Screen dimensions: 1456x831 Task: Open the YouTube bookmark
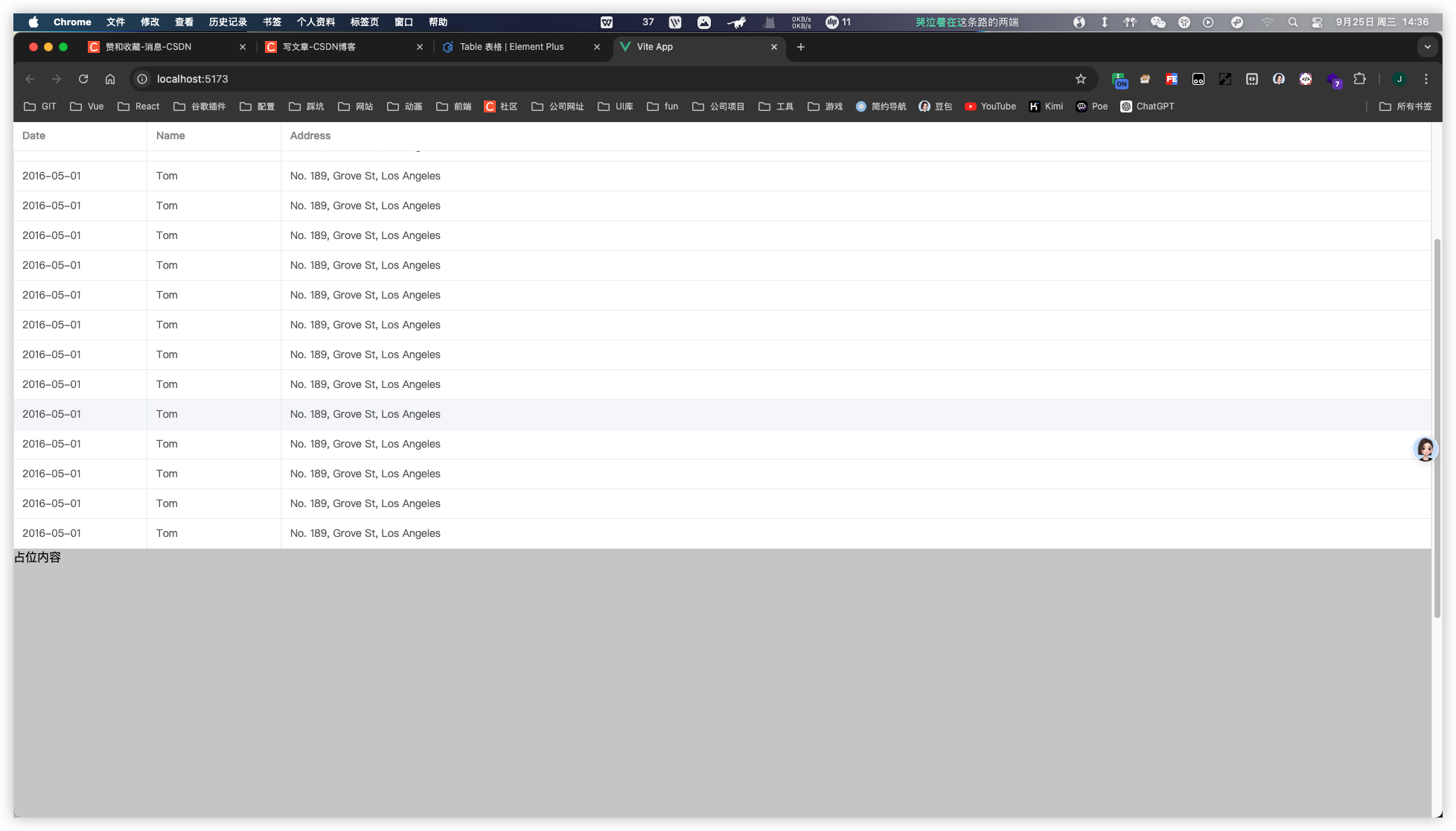click(990, 106)
